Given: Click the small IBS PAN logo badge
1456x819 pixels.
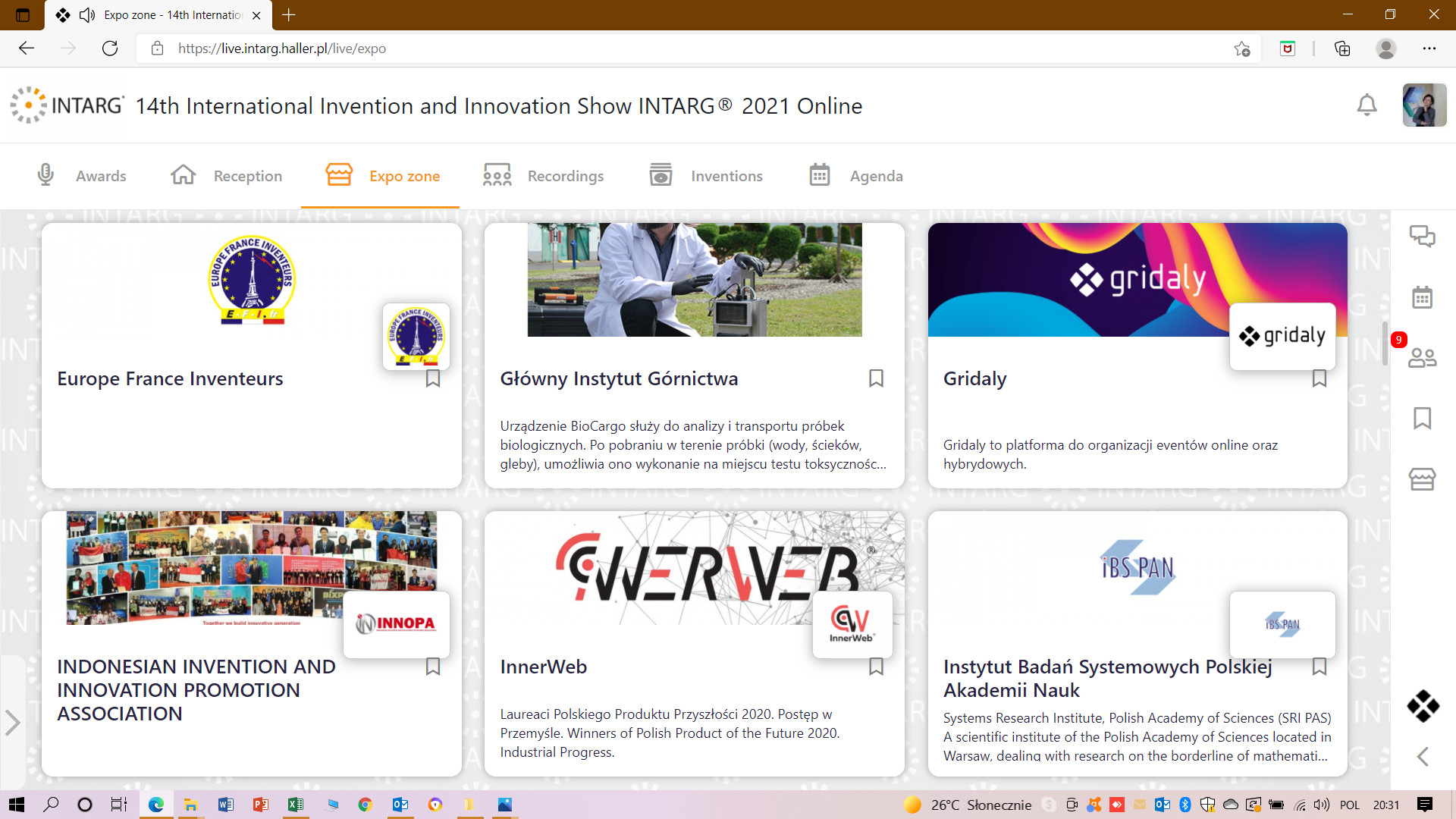Looking at the screenshot, I should [x=1282, y=624].
